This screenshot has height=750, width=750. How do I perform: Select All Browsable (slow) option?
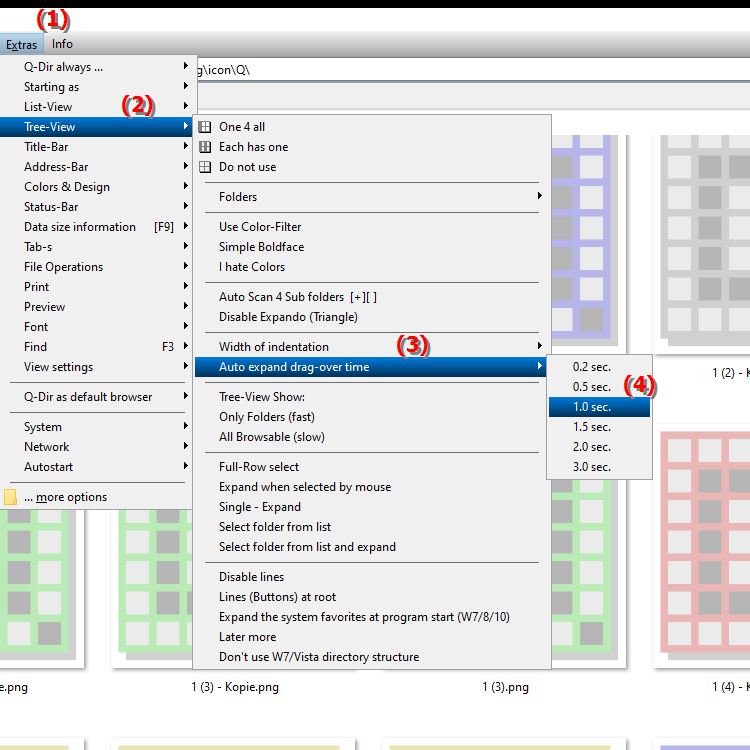pyautogui.click(x=372, y=437)
